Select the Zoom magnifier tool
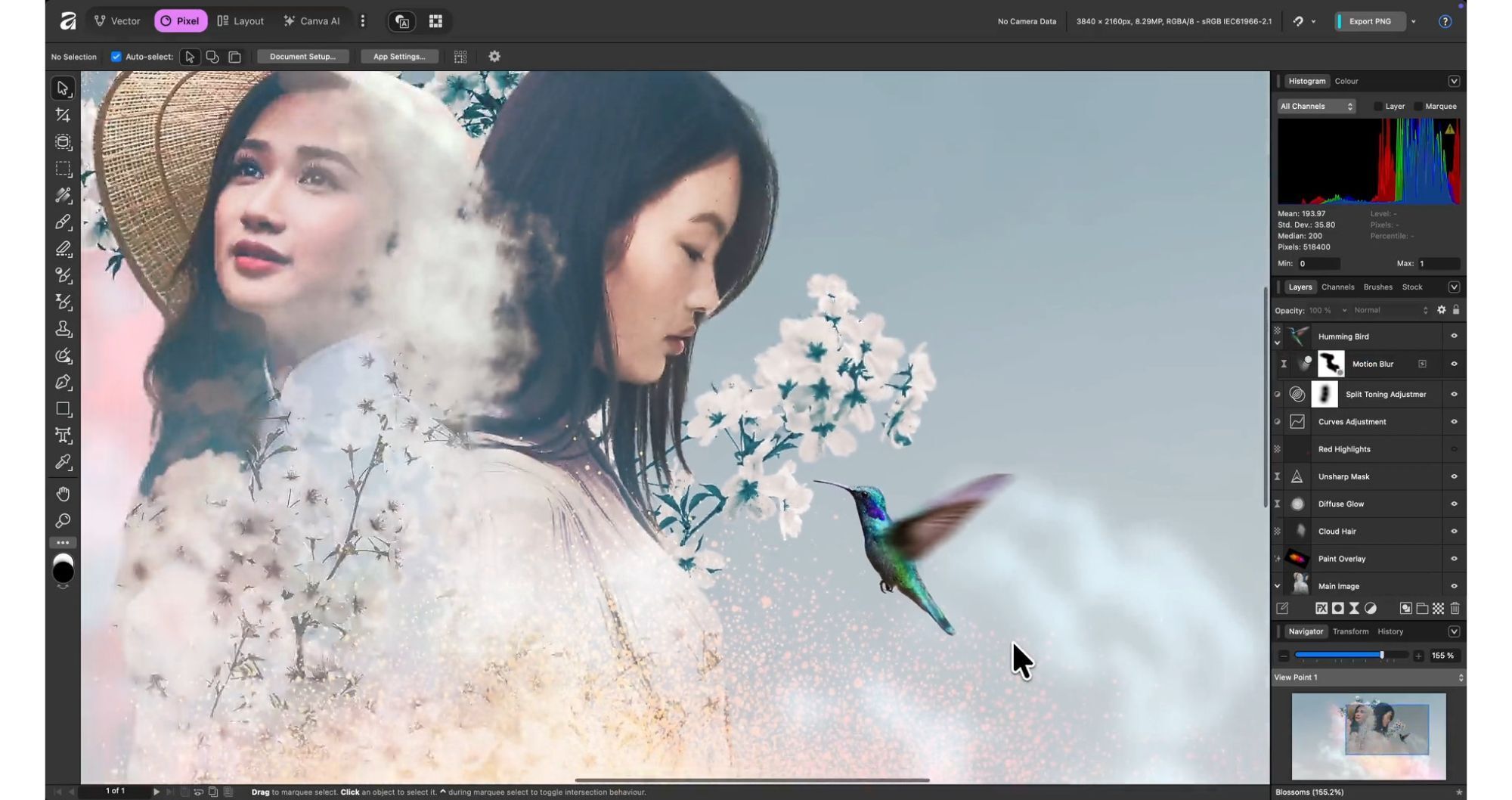 point(63,520)
